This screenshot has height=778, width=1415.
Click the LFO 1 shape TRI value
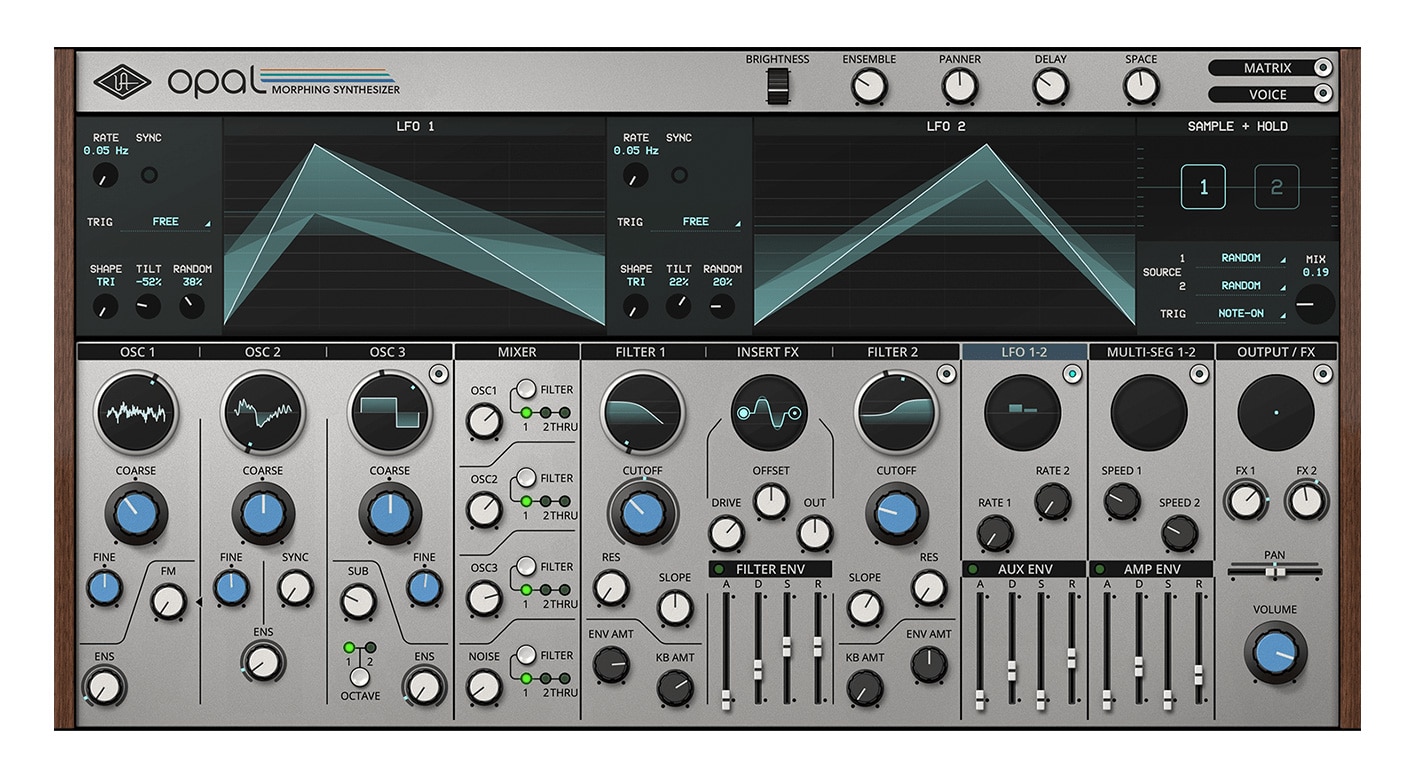point(105,282)
